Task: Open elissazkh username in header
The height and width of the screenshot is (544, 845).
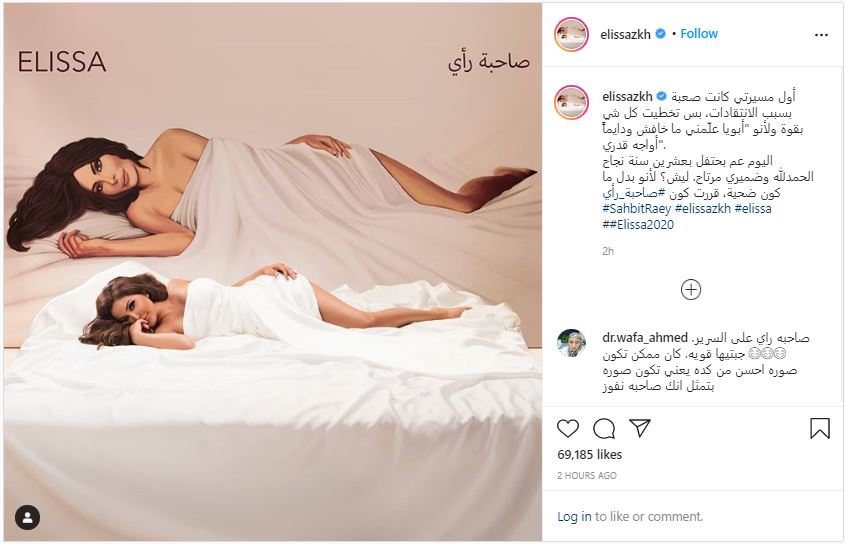Action: point(625,34)
